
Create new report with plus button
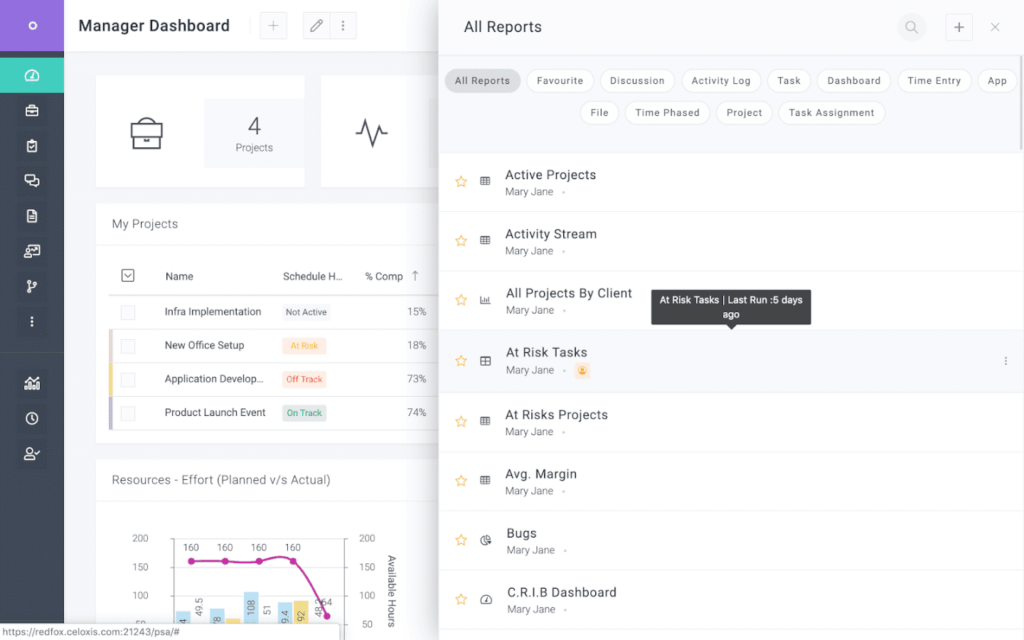[x=959, y=27]
